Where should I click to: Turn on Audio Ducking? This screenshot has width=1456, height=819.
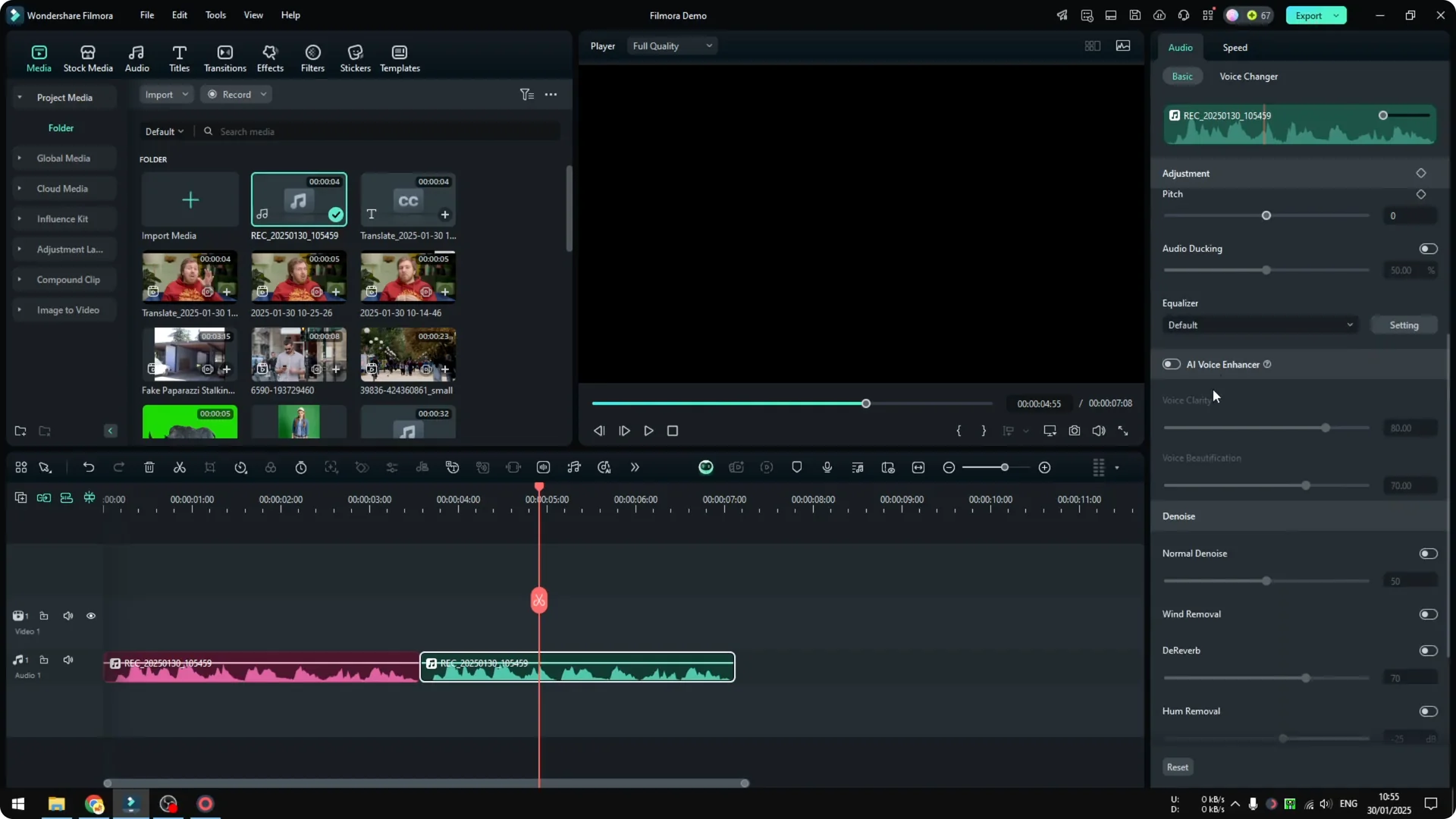click(1427, 249)
